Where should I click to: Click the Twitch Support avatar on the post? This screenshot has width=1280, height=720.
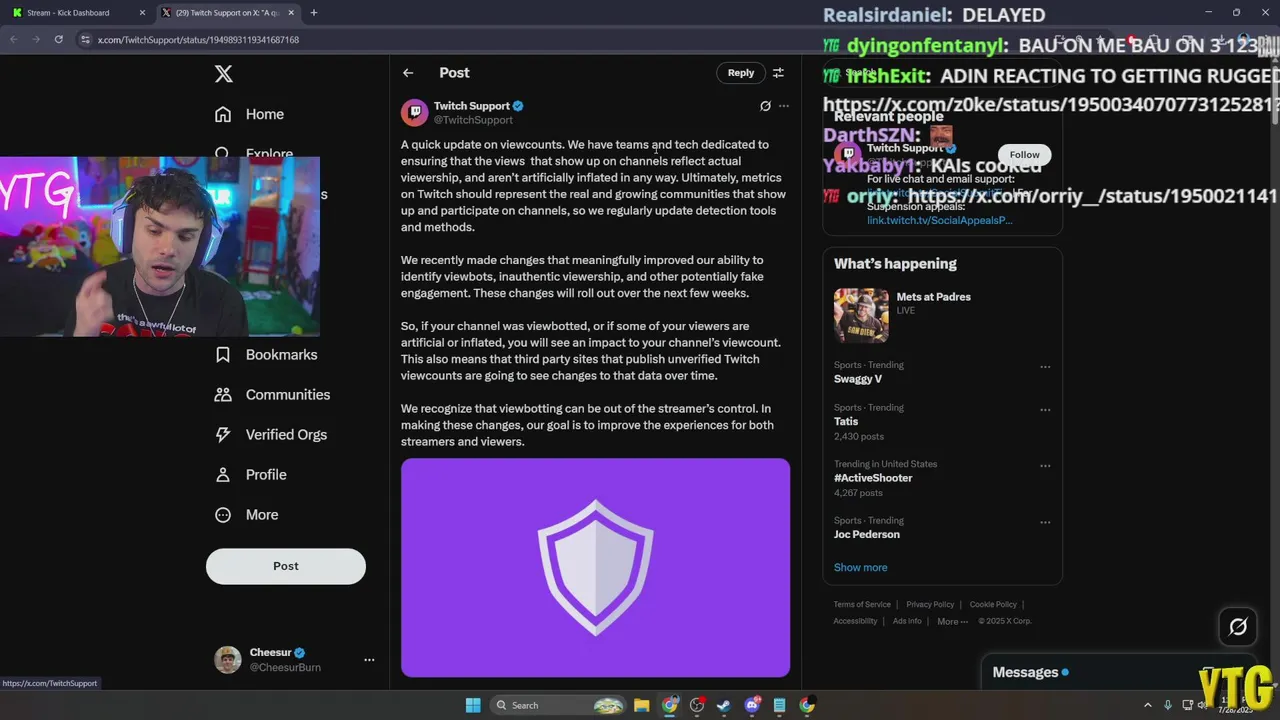coord(414,112)
